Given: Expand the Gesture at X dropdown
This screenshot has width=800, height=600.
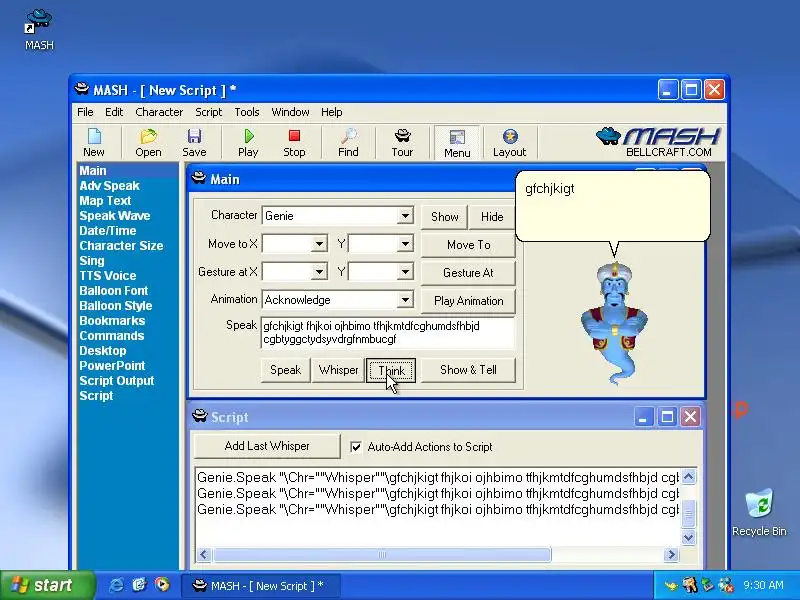Looking at the screenshot, I should point(319,272).
